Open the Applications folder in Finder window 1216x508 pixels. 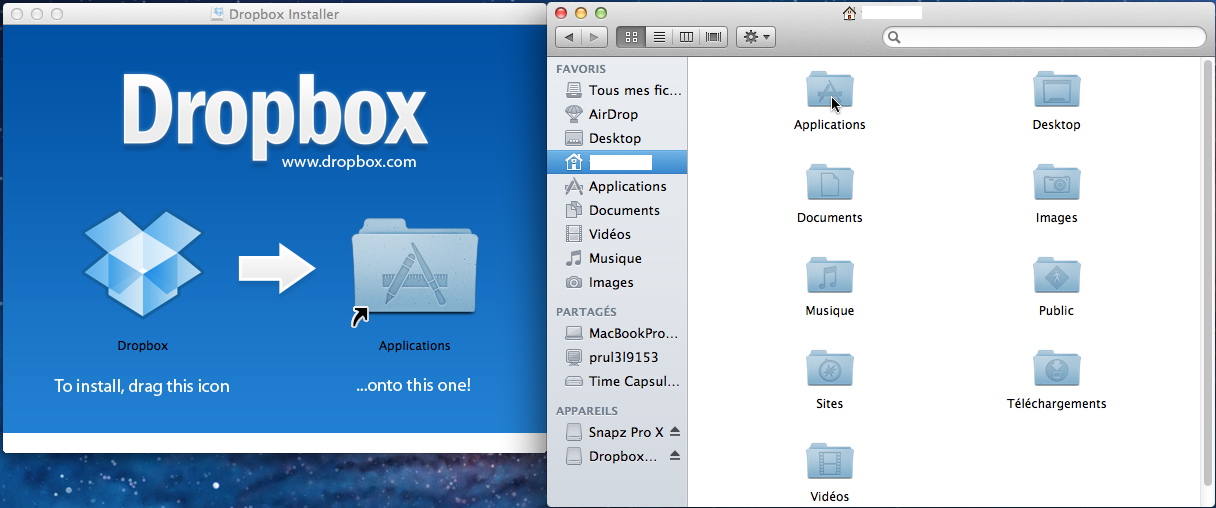(x=829, y=90)
